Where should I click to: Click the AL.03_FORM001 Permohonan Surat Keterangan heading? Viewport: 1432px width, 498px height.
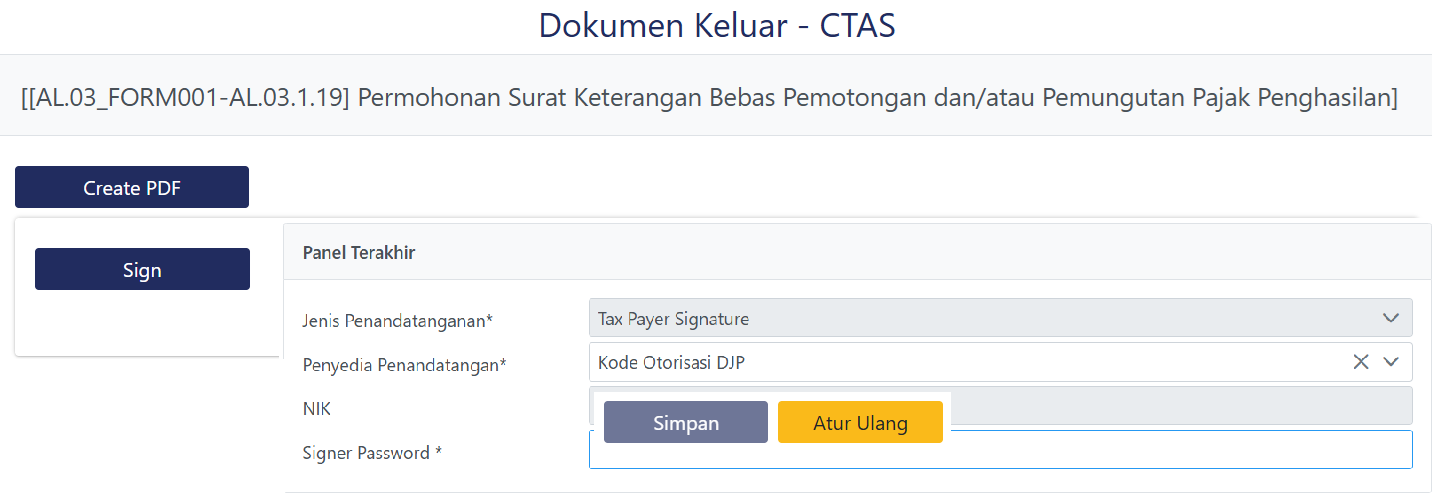[x=708, y=98]
